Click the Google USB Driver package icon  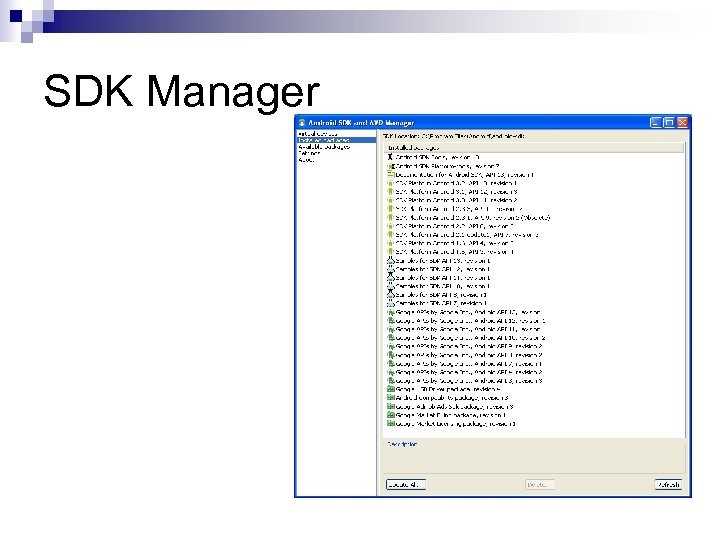tap(390, 389)
